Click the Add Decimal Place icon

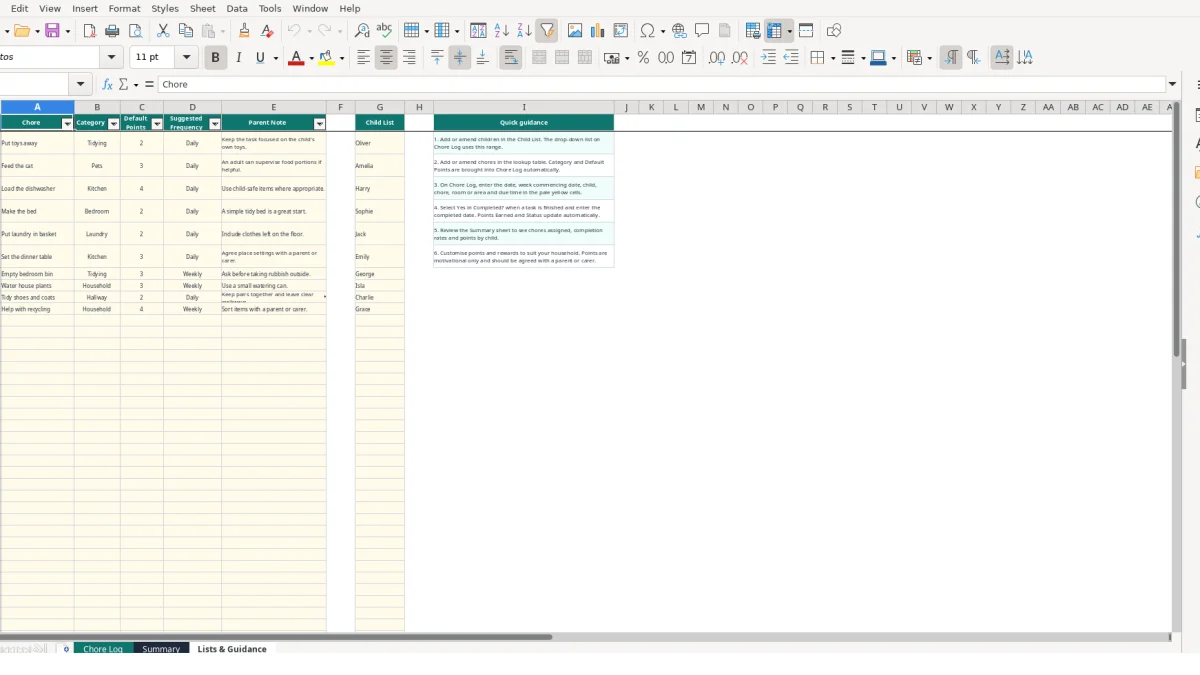[x=717, y=58]
